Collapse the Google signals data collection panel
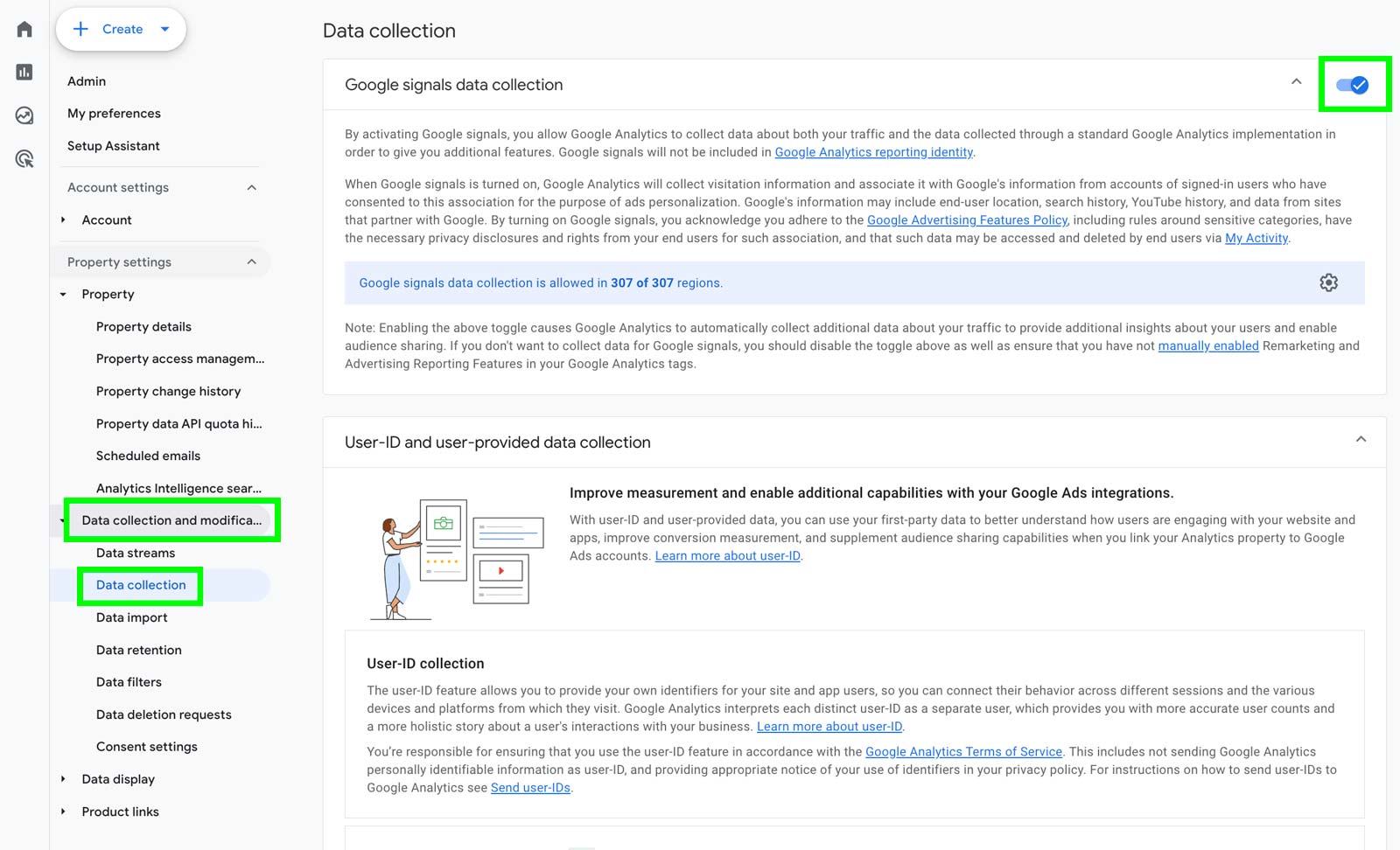Image resolution: width=1400 pixels, height=850 pixels. pyautogui.click(x=1296, y=82)
